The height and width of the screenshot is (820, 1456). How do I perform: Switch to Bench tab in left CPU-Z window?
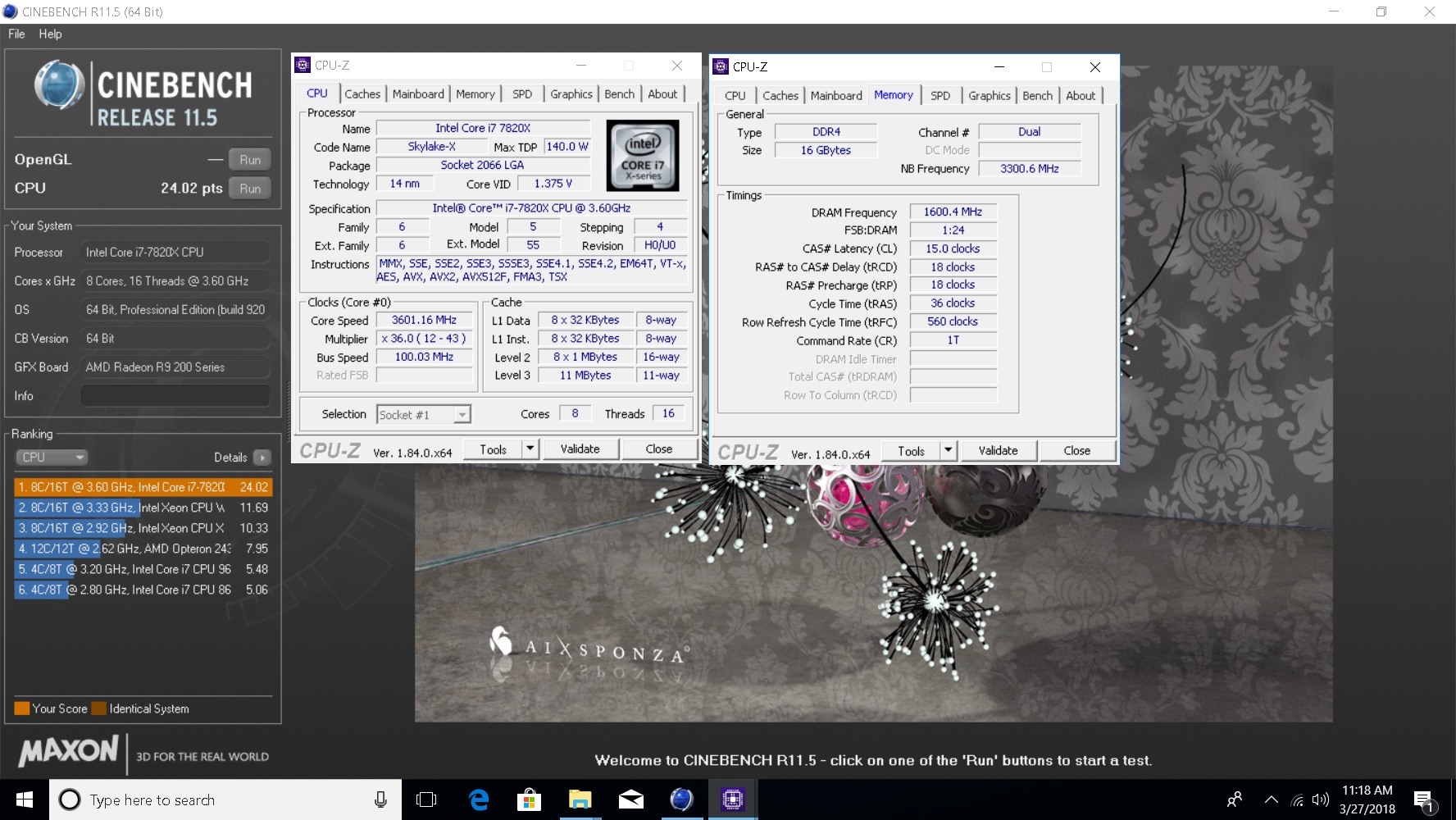tap(620, 94)
